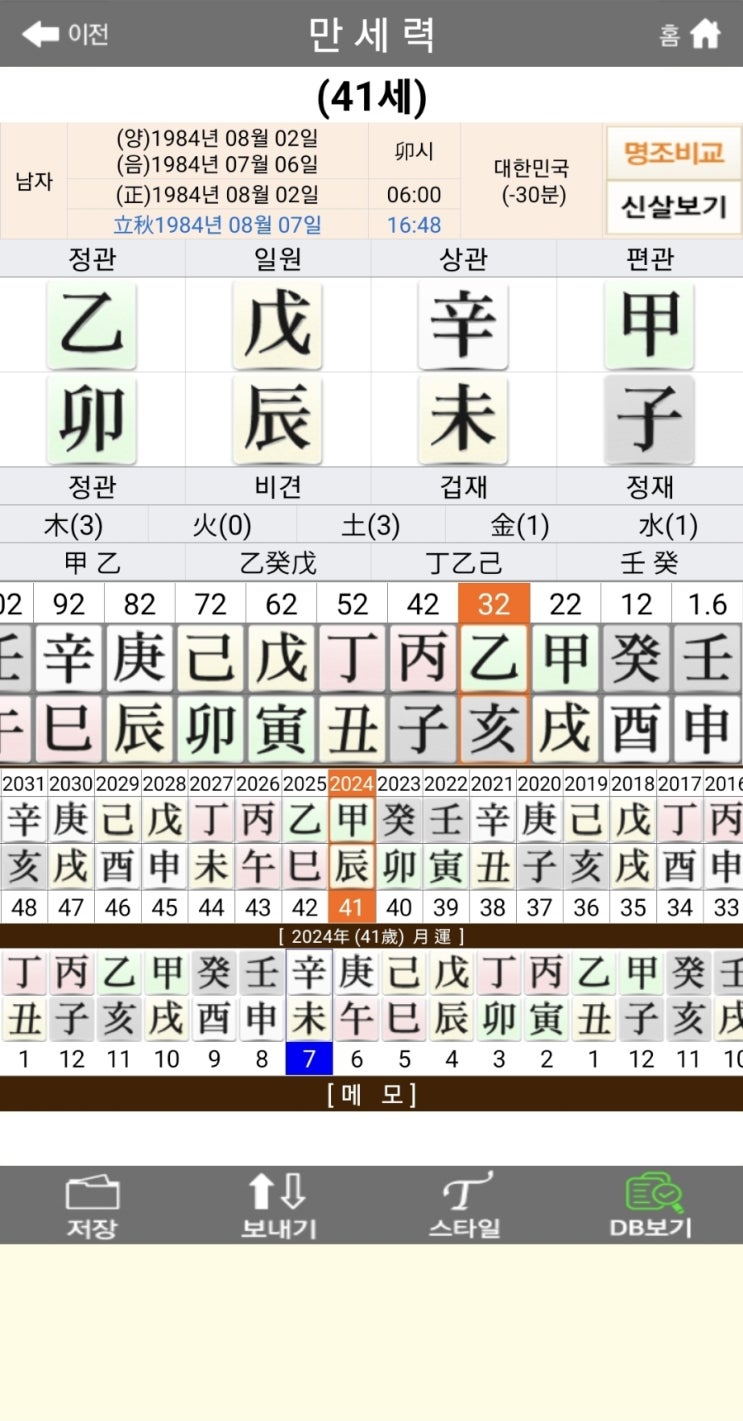Tap the 亥 tile in 32 대운
Viewport: 743px width, 1421px height.
tap(494, 729)
